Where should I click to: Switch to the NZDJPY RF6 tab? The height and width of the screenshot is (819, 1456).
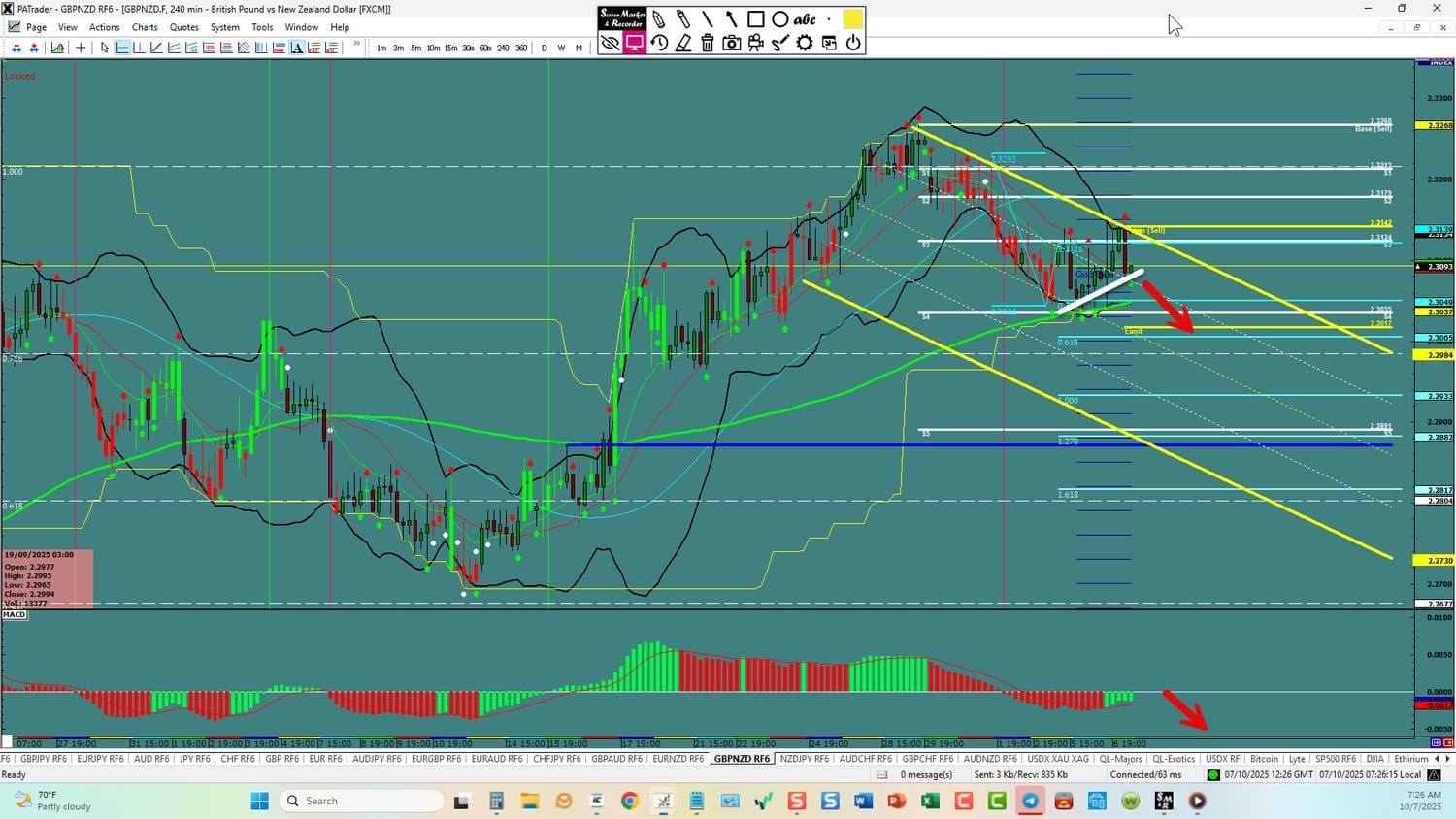[805, 759]
